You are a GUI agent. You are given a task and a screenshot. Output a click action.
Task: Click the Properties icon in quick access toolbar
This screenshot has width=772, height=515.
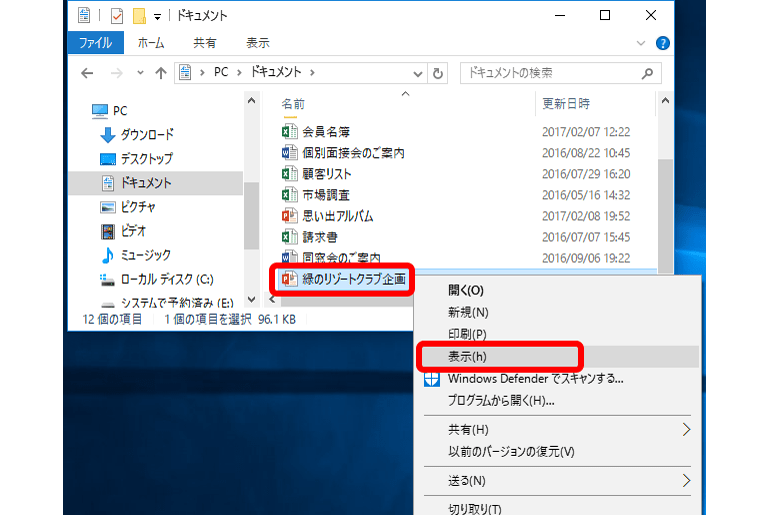pos(117,16)
